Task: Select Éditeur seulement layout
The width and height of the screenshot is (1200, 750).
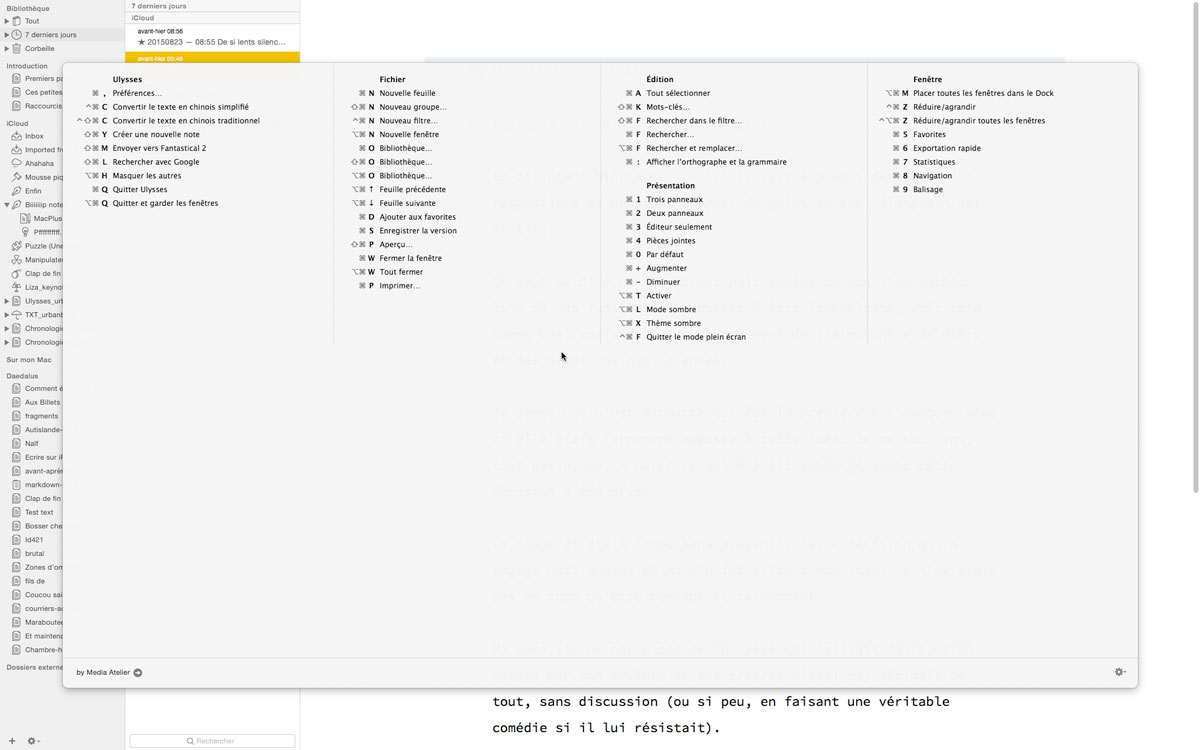Action: [x=678, y=227]
